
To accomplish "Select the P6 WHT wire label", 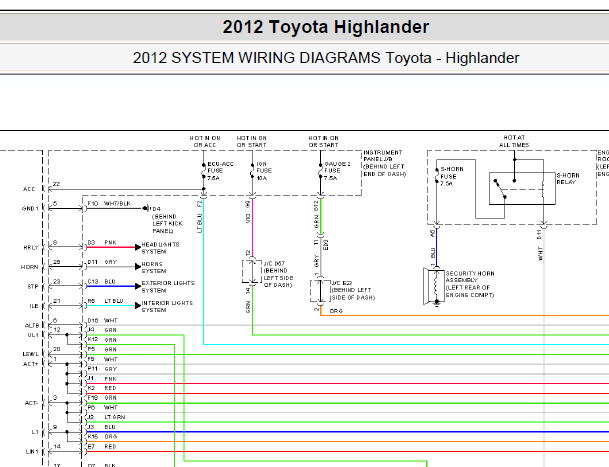I will [103, 408].
